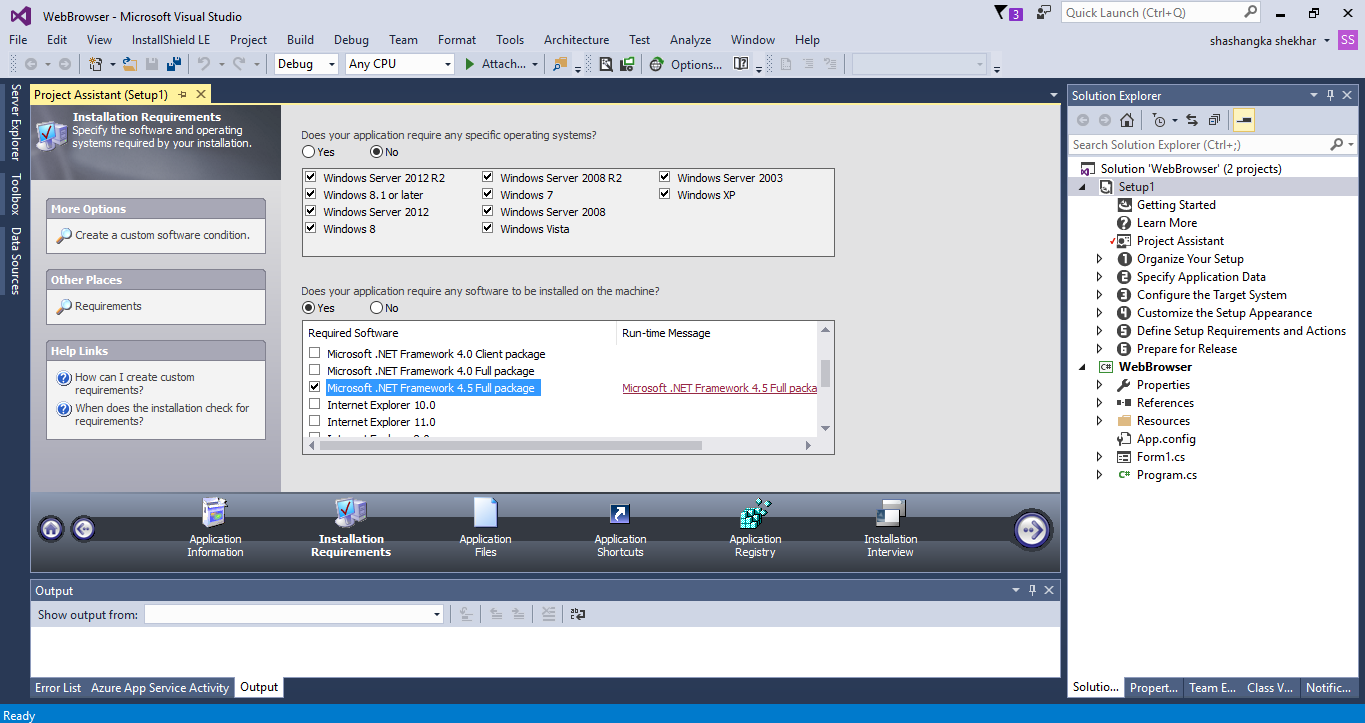1365x723 pixels.
Task: Switch to the Error List tab
Action: click(x=58, y=688)
